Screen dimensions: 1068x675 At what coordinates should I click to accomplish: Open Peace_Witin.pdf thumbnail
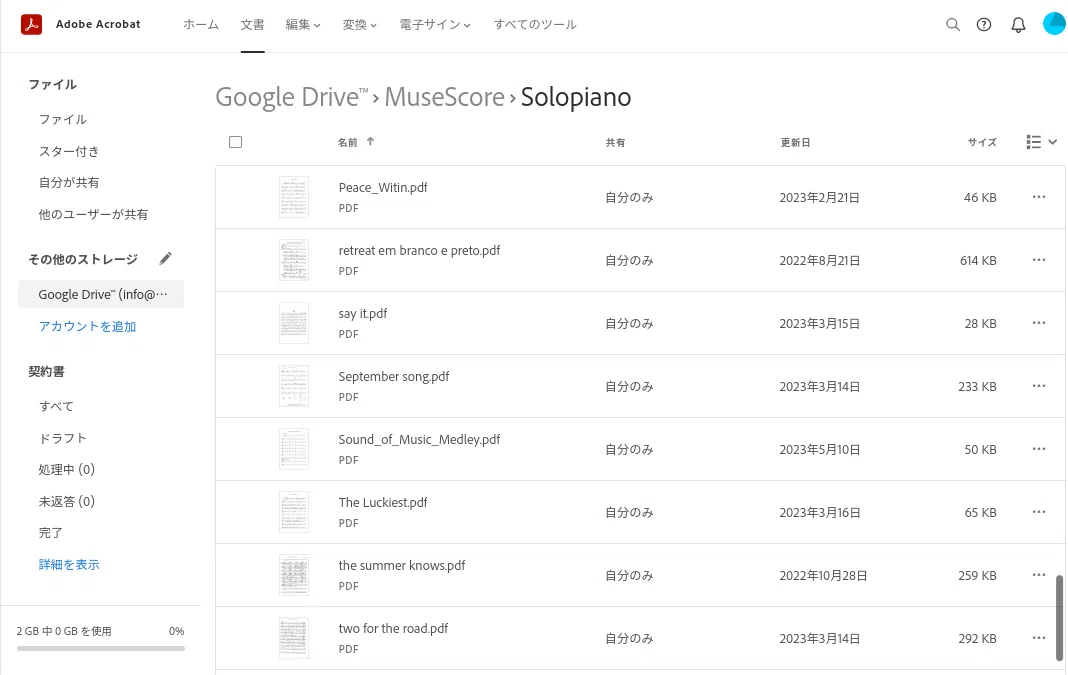294,197
